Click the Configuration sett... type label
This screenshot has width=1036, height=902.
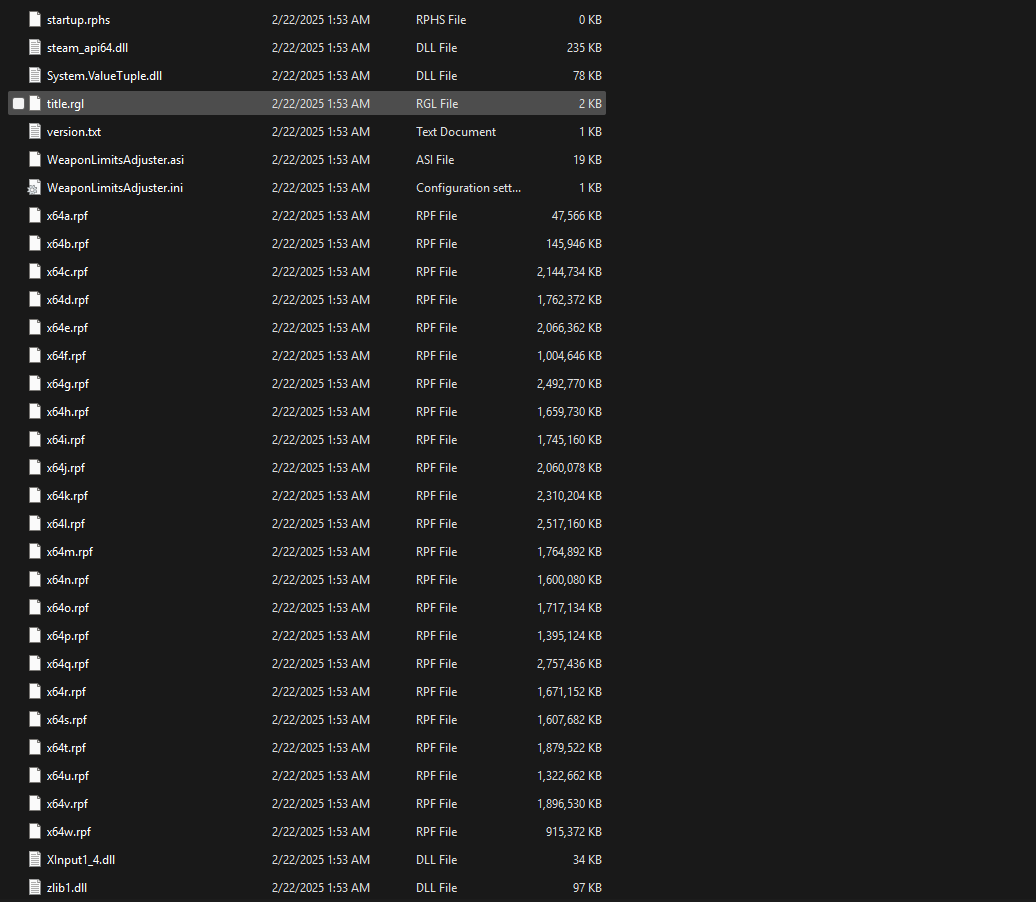(468, 188)
